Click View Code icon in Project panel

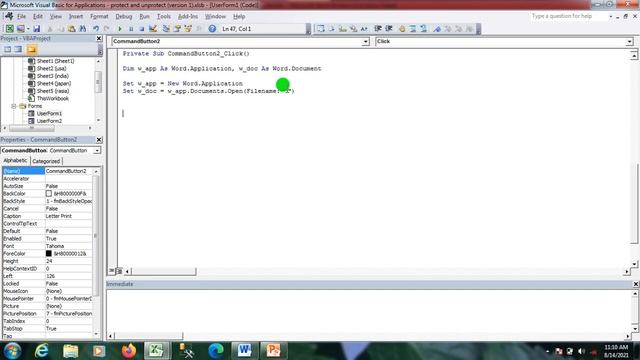point(8,49)
